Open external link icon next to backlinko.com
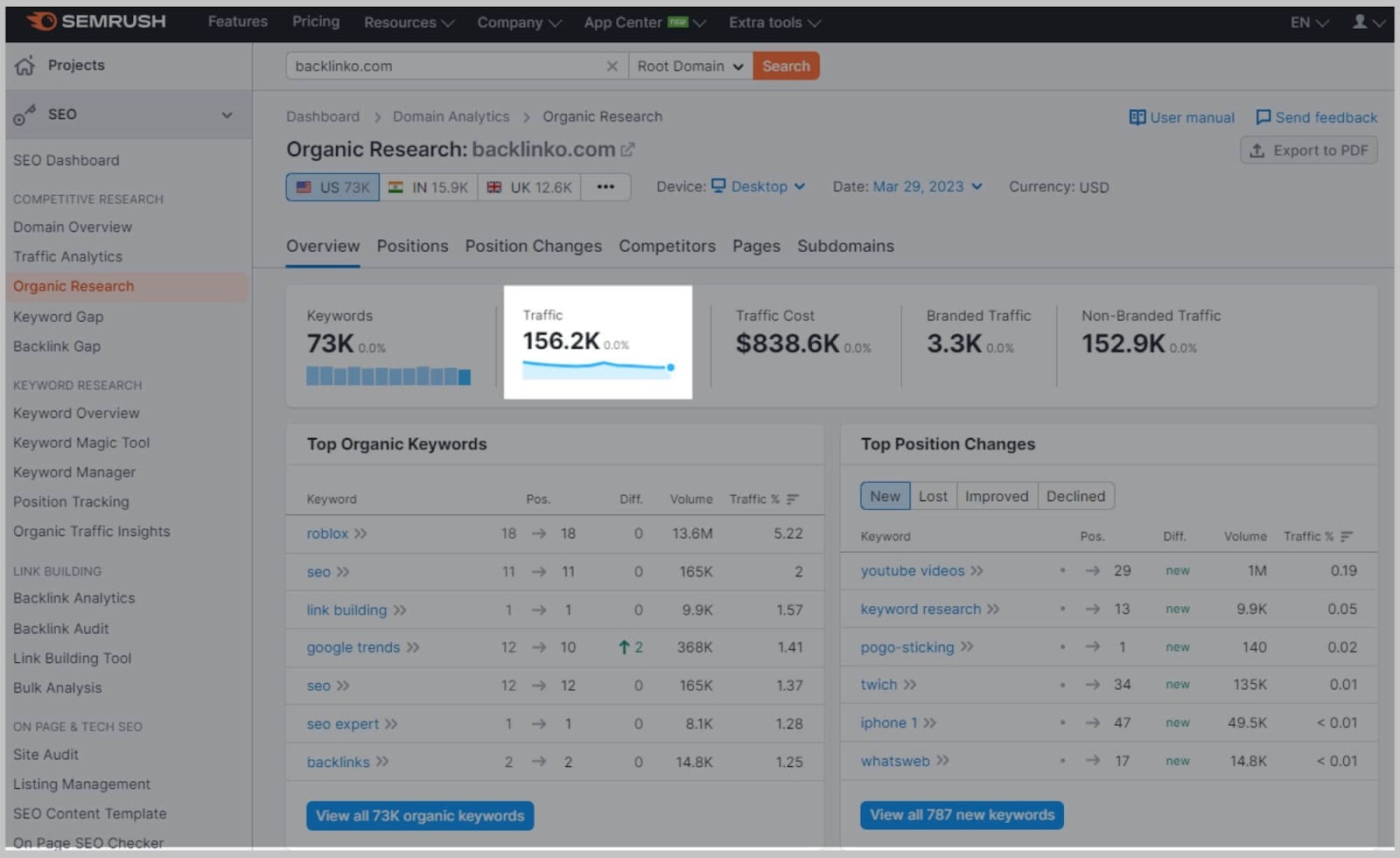The height and width of the screenshot is (858, 1400). pyautogui.click(x=627, y=150)
